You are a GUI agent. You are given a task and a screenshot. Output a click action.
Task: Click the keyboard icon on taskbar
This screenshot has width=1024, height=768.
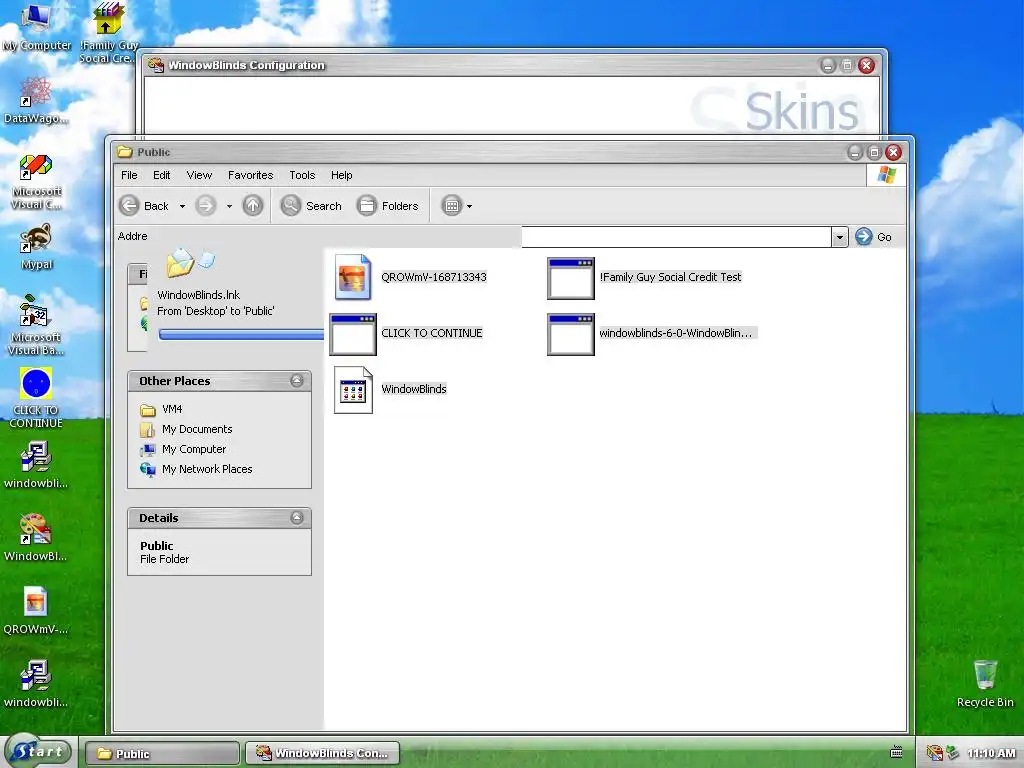(897, 752)
